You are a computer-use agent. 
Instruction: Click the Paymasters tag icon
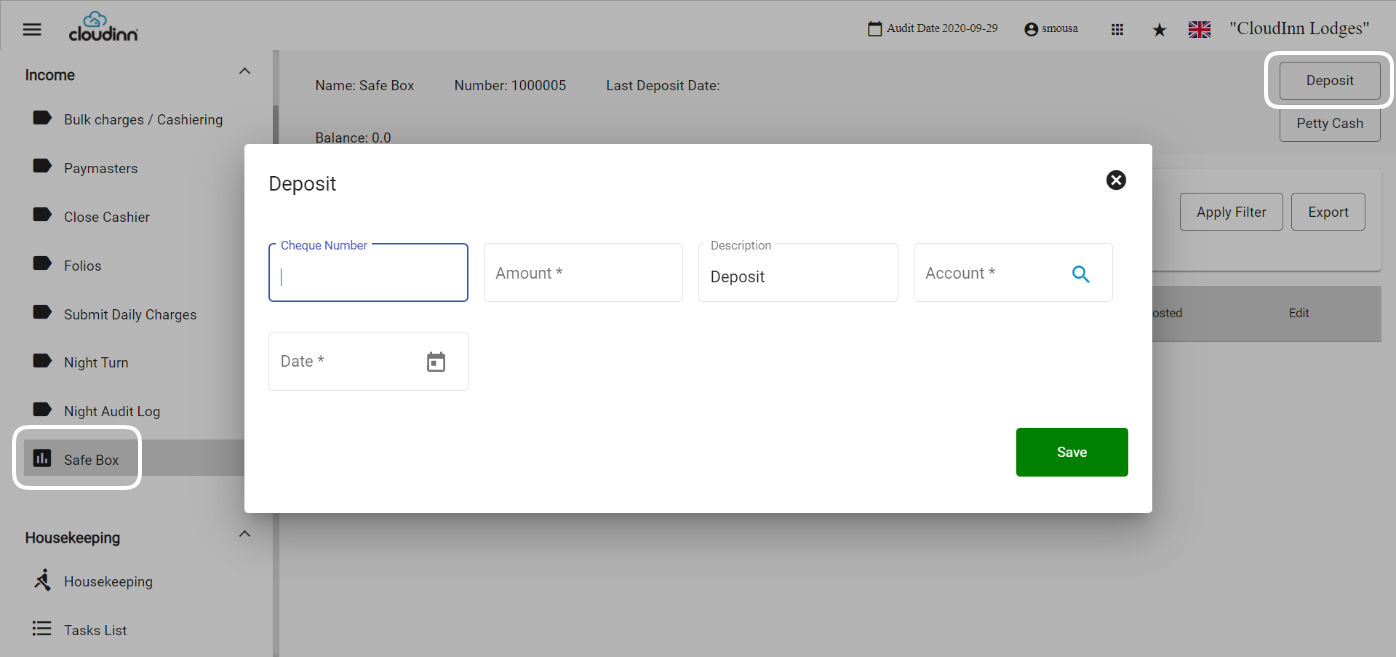[42, 166]
